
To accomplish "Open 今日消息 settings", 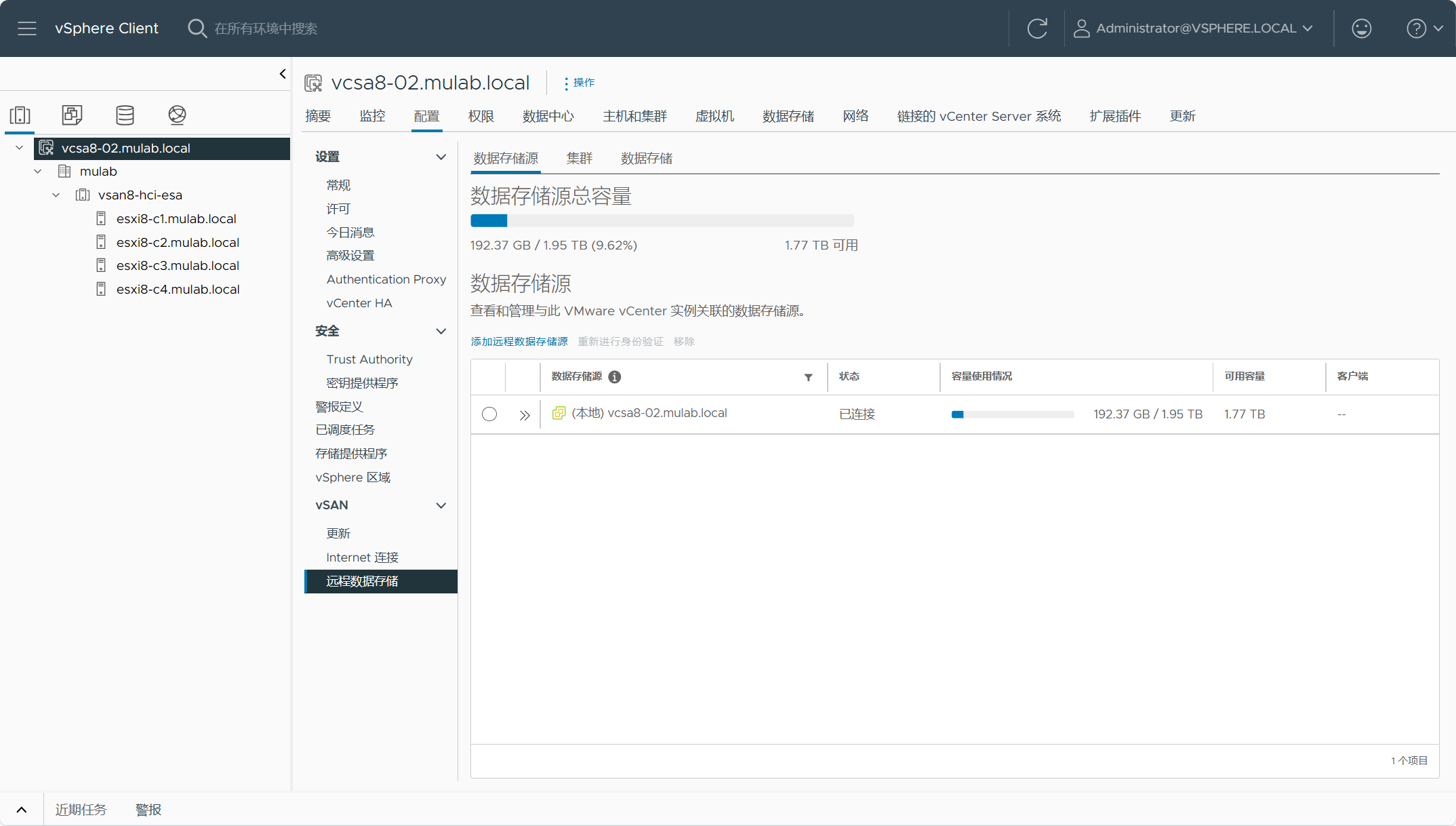I will coord(350,233).
